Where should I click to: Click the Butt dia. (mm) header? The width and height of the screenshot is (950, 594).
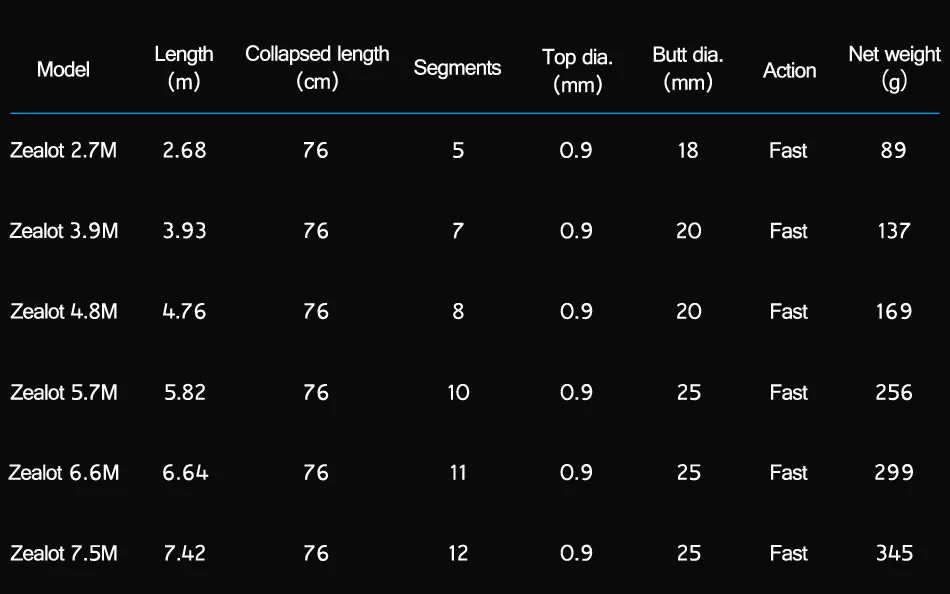point(688,68)
